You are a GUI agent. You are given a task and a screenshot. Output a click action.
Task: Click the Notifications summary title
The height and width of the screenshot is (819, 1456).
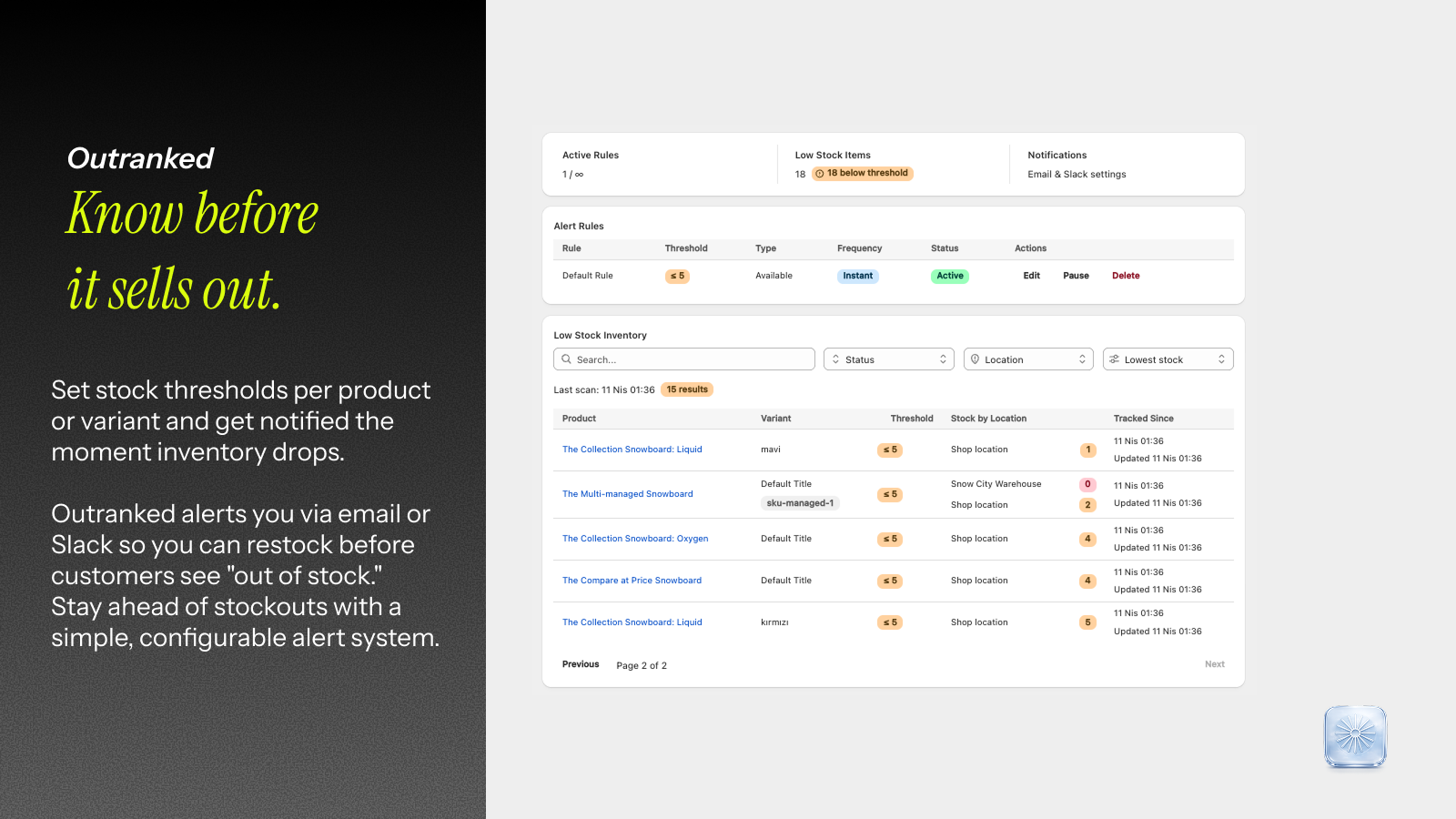pyautogui.click(x=1057, y=156)
